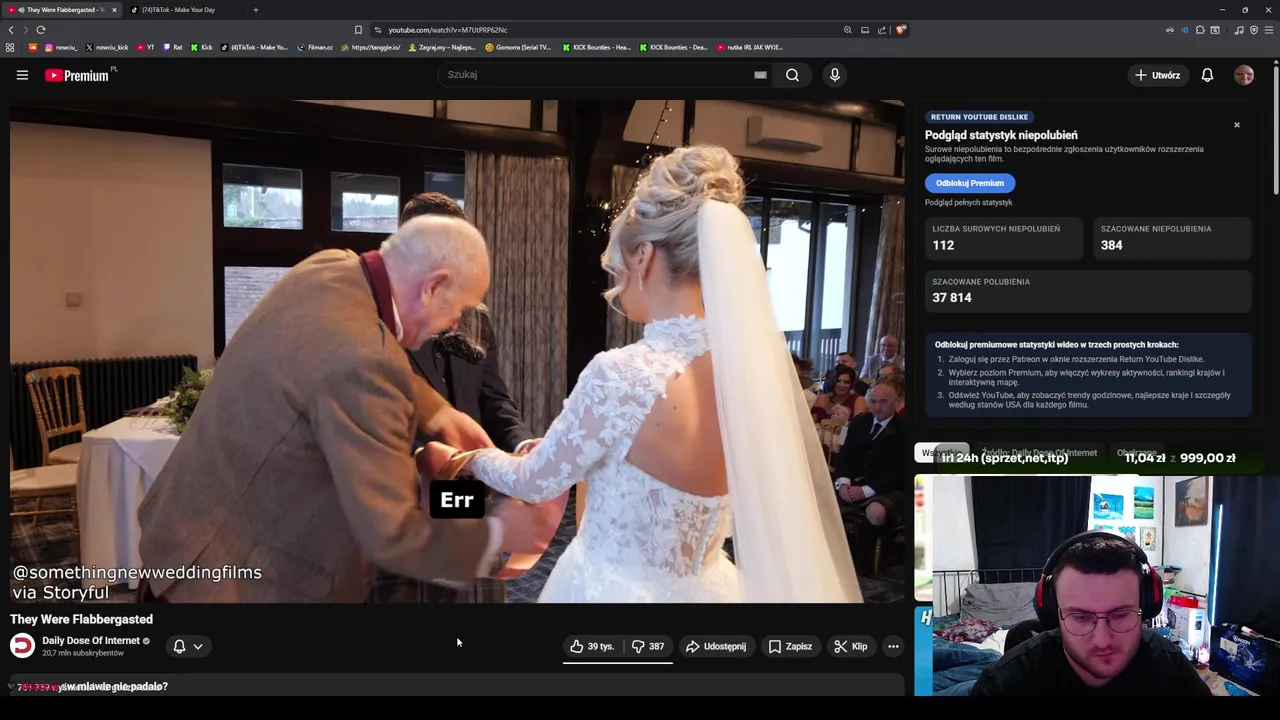Image resolution: width=1280 pixels, height=720 pixels.
Task: Bookmark this page via address bar icon
Action: click(358, 30)
